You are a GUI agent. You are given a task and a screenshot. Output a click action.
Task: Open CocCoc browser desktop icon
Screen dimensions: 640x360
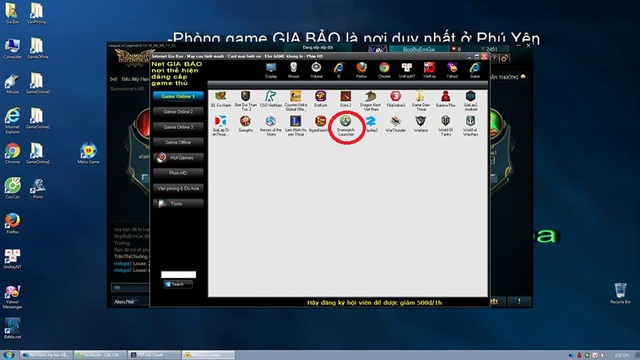pos(12,188)
